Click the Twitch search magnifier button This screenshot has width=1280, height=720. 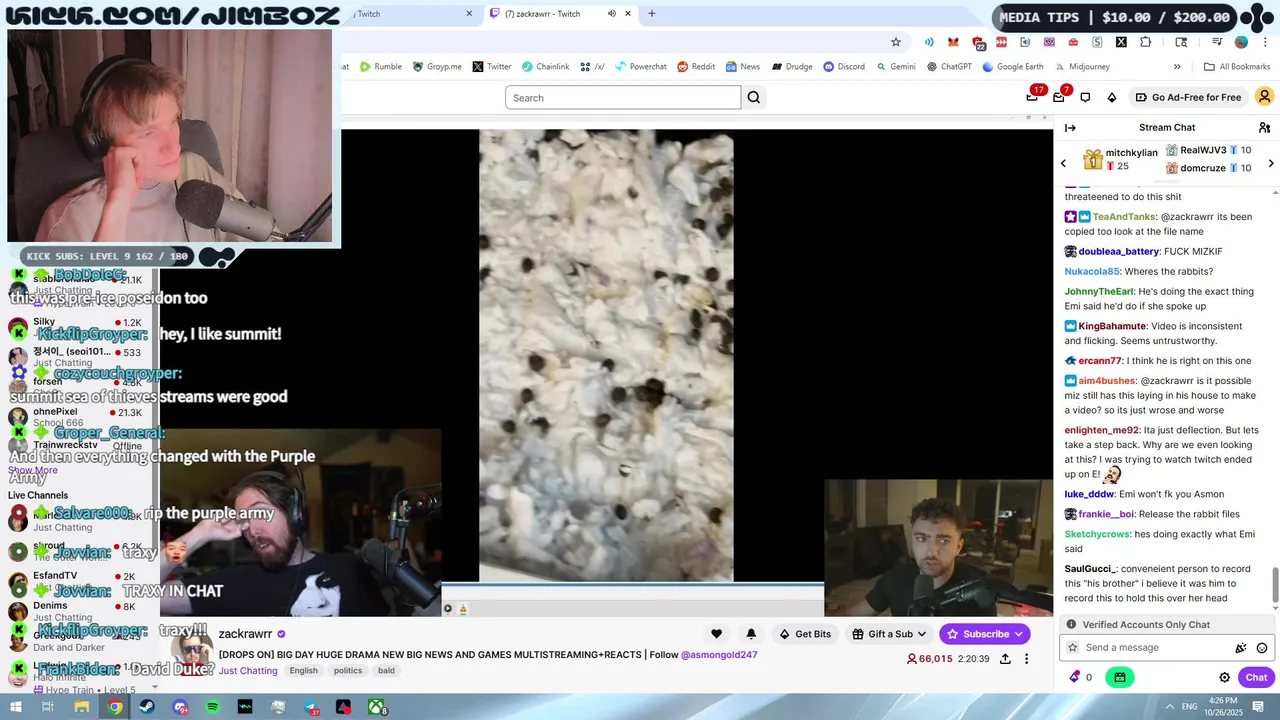[754, 97]
